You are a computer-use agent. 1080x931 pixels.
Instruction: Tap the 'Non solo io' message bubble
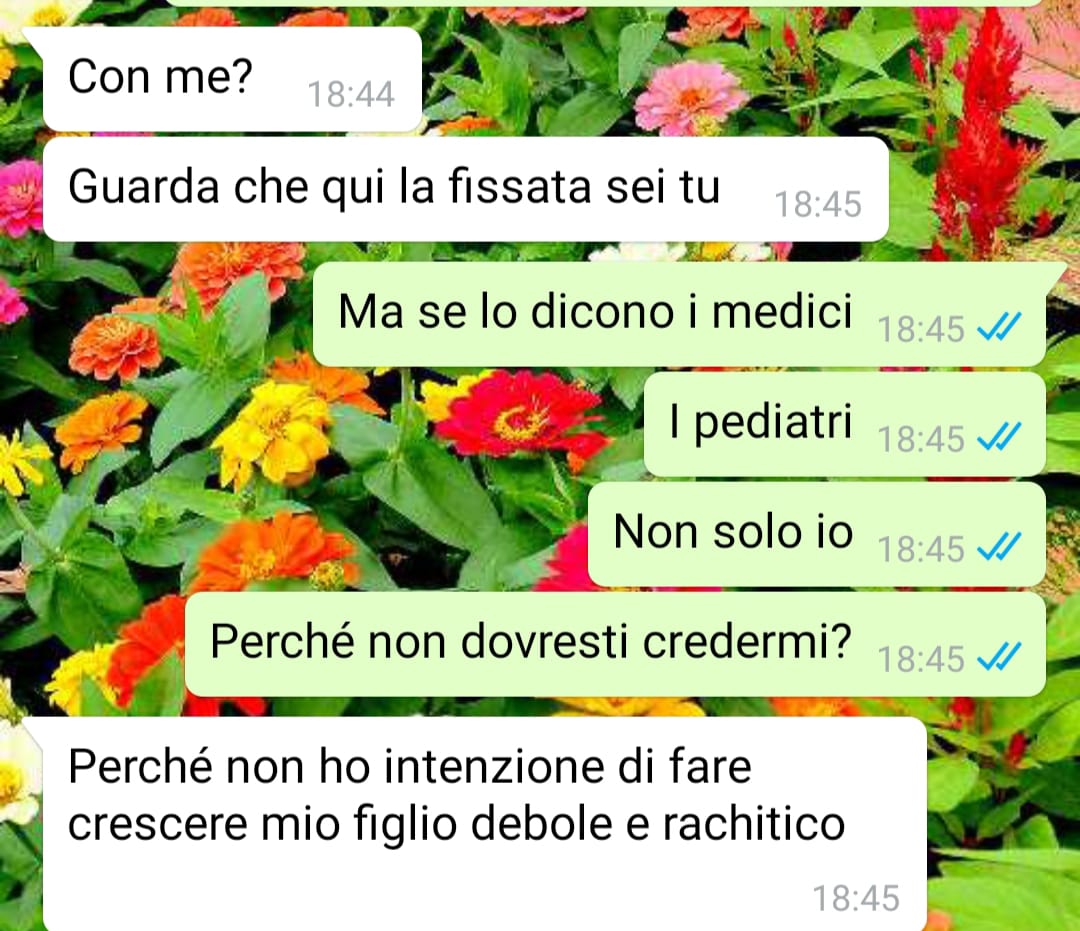(817, 534)
